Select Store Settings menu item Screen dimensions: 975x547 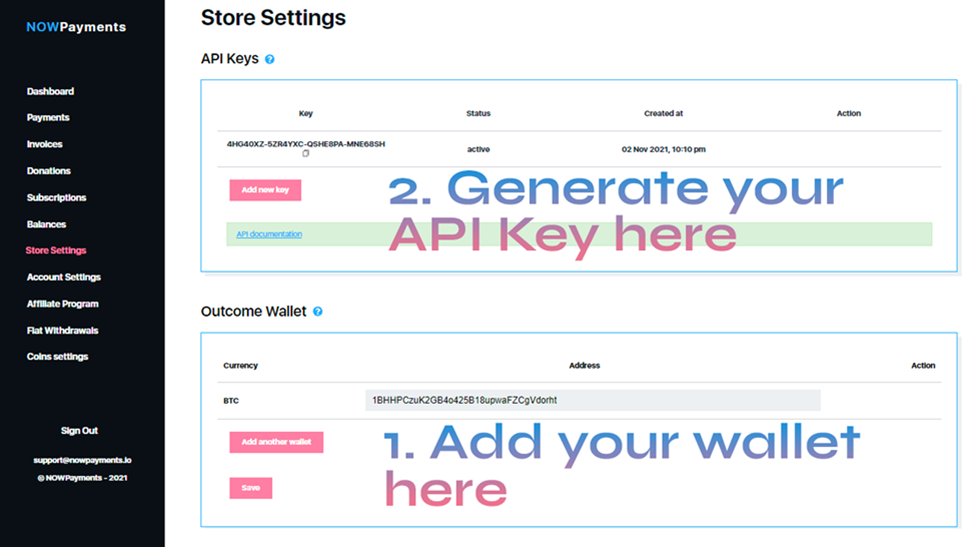[56, 251]
